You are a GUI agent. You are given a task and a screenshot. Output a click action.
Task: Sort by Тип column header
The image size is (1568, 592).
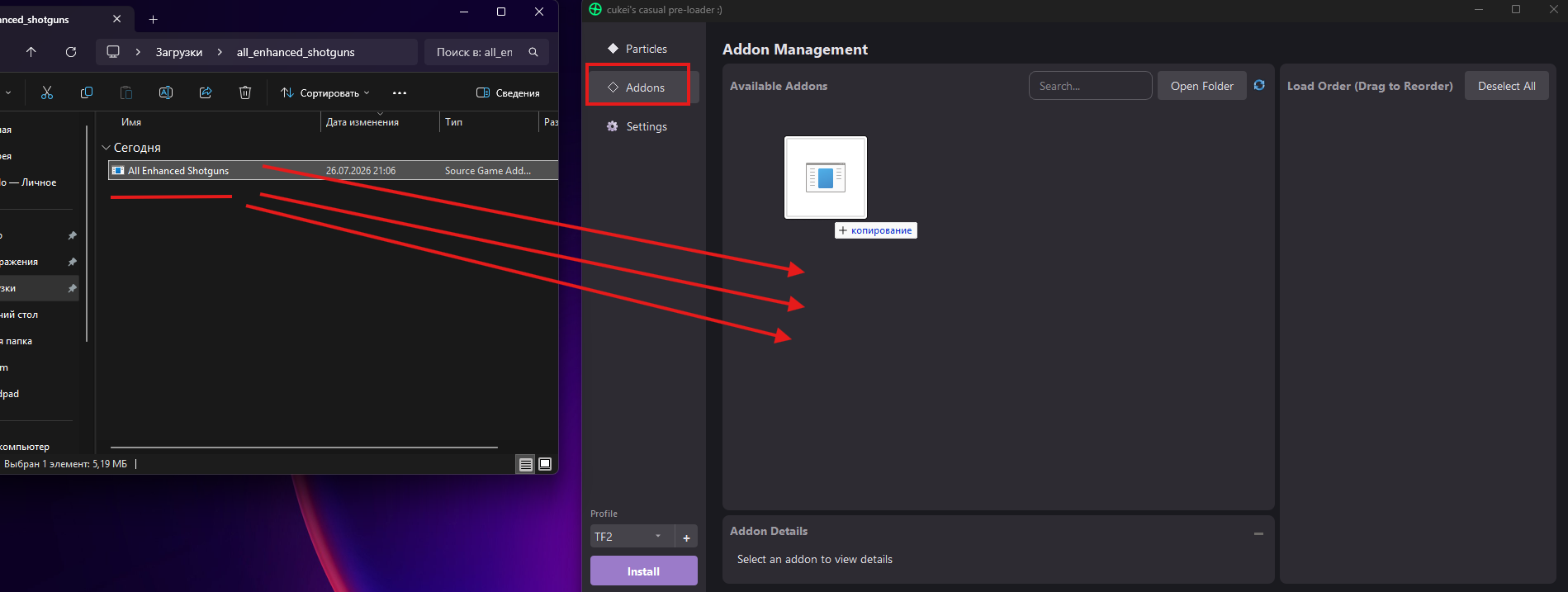point(453,122)
